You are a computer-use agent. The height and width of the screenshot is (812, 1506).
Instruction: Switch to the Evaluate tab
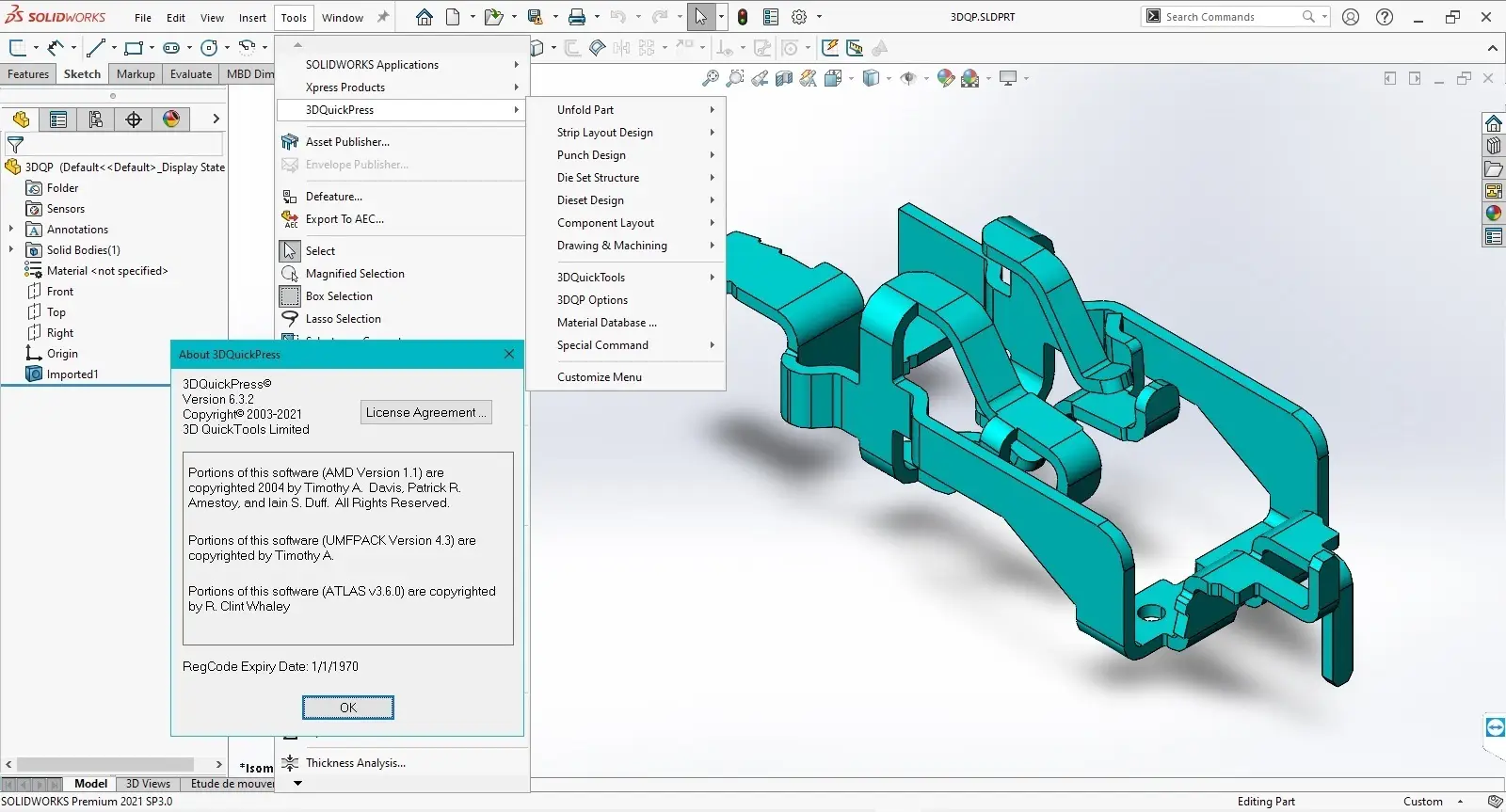point(191,74)
